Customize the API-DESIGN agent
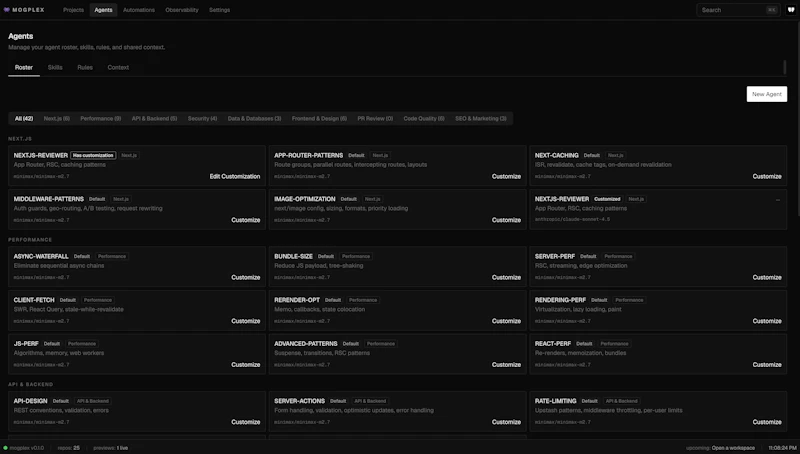800x454 pixels. (245, 422)
